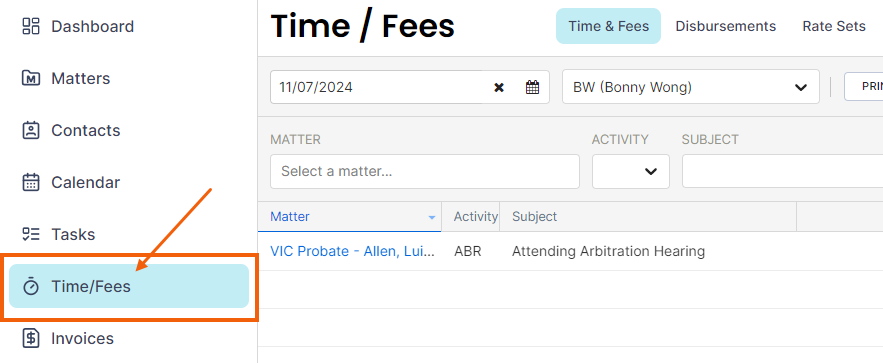883x363 pixels.
Task: Click the Activity column header
Action: pyautogui.click(x=476, y=217)
